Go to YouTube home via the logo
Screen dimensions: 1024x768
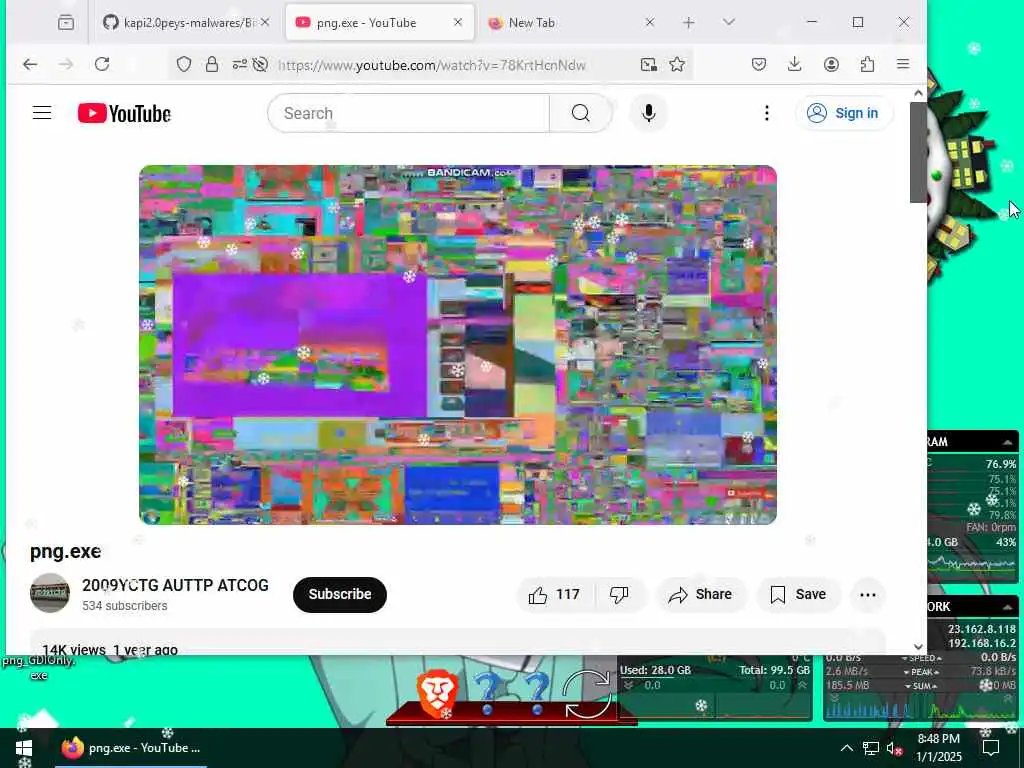[x=124, y=114]
